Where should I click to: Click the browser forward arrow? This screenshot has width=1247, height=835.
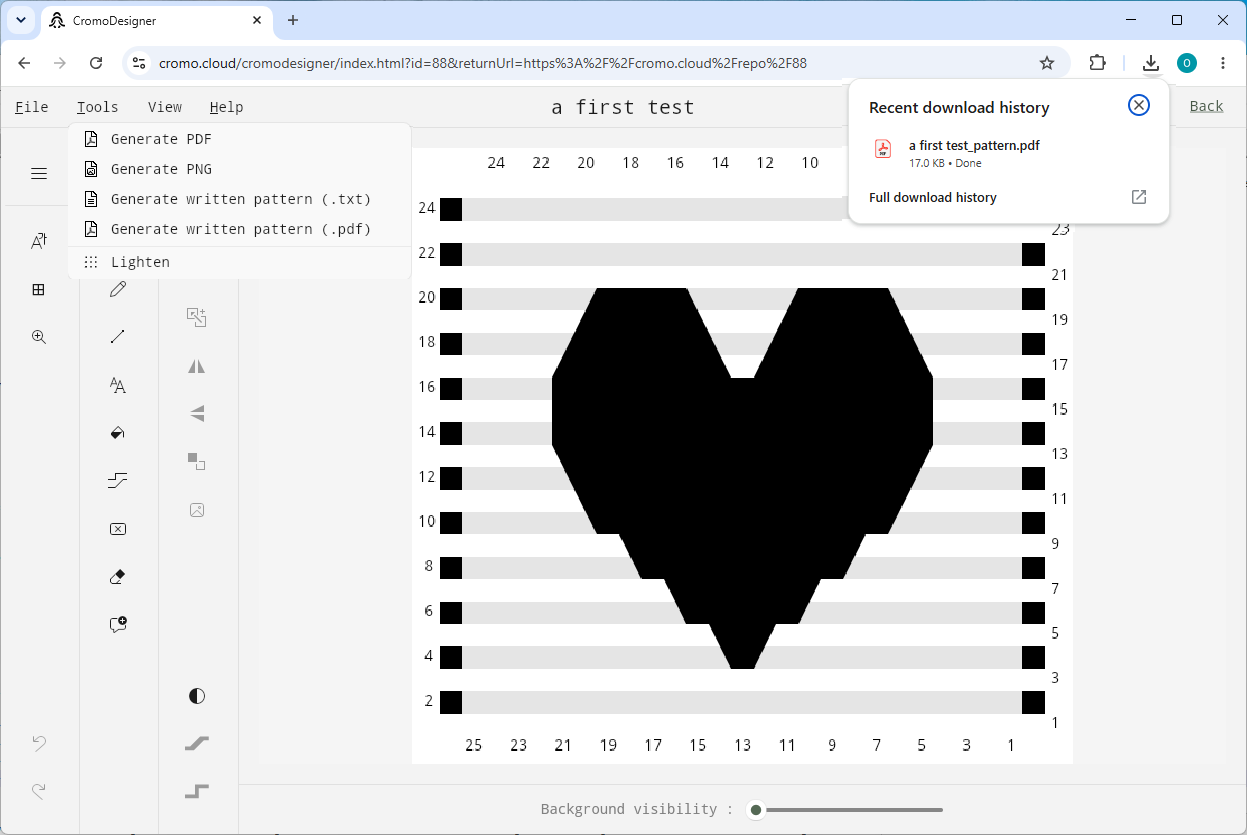(x=60, y=63)
